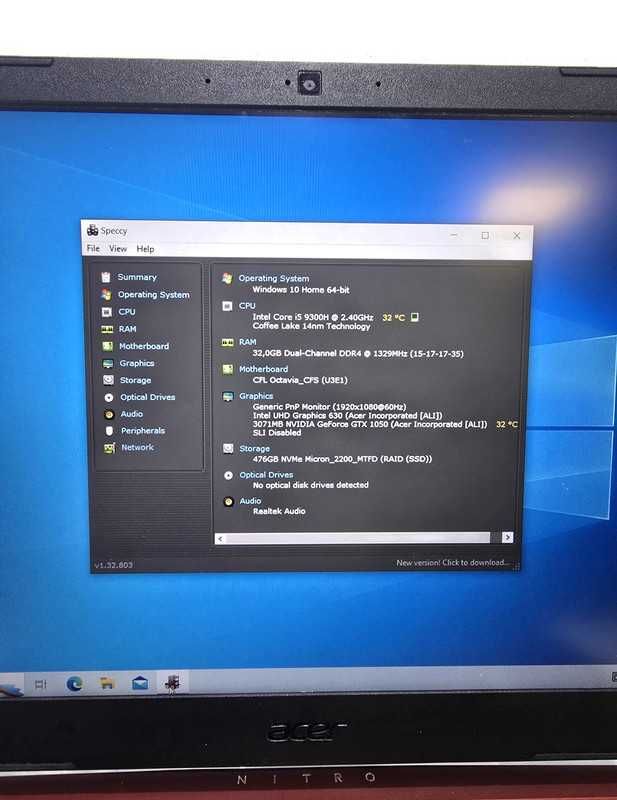Click the Motherboard icon in the sidebar
Image resolution: width=617 pixels, height=800 pixels.
pyautogui.click(x=108, y=346)
